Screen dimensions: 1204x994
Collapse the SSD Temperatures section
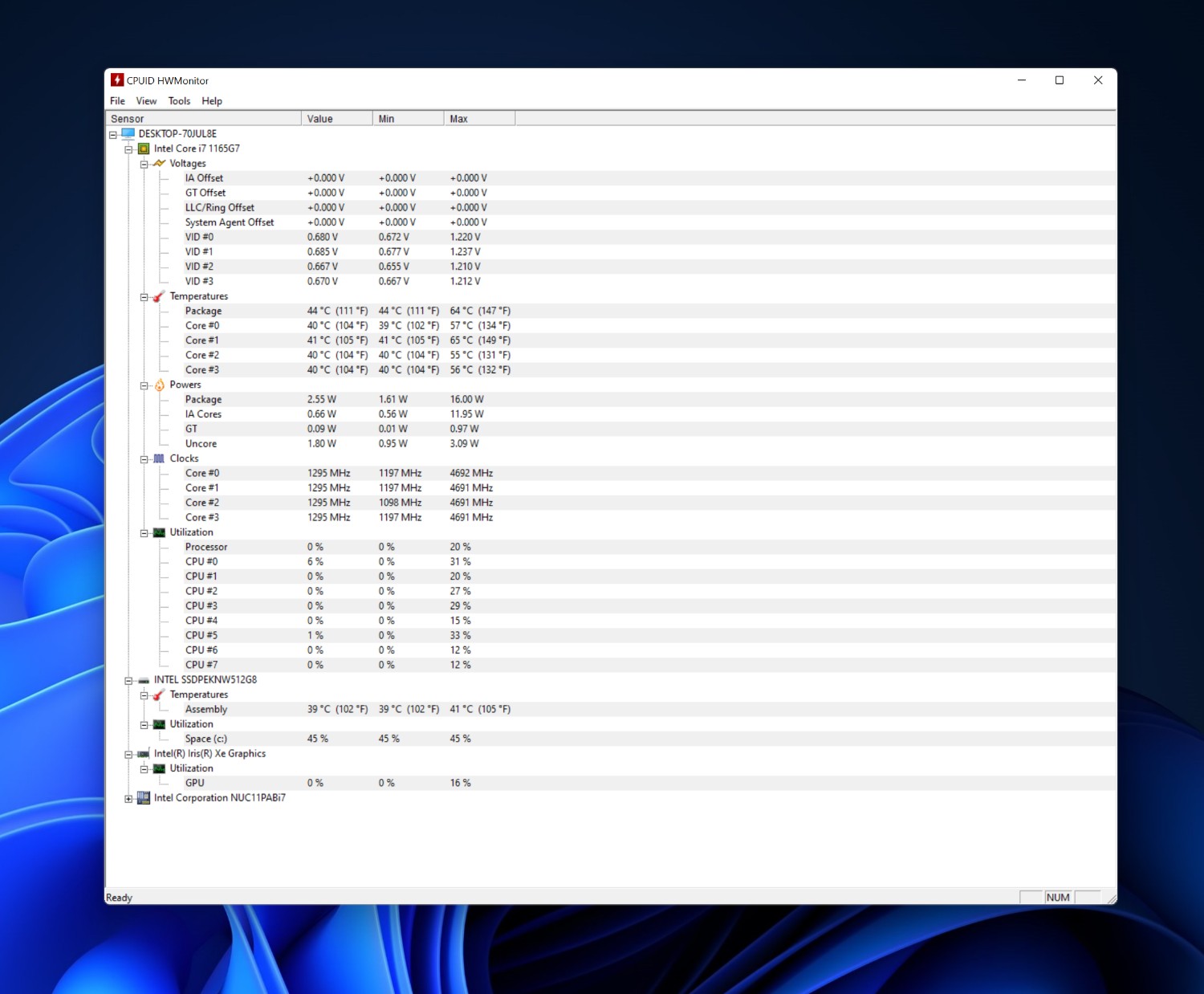(144, 695)
